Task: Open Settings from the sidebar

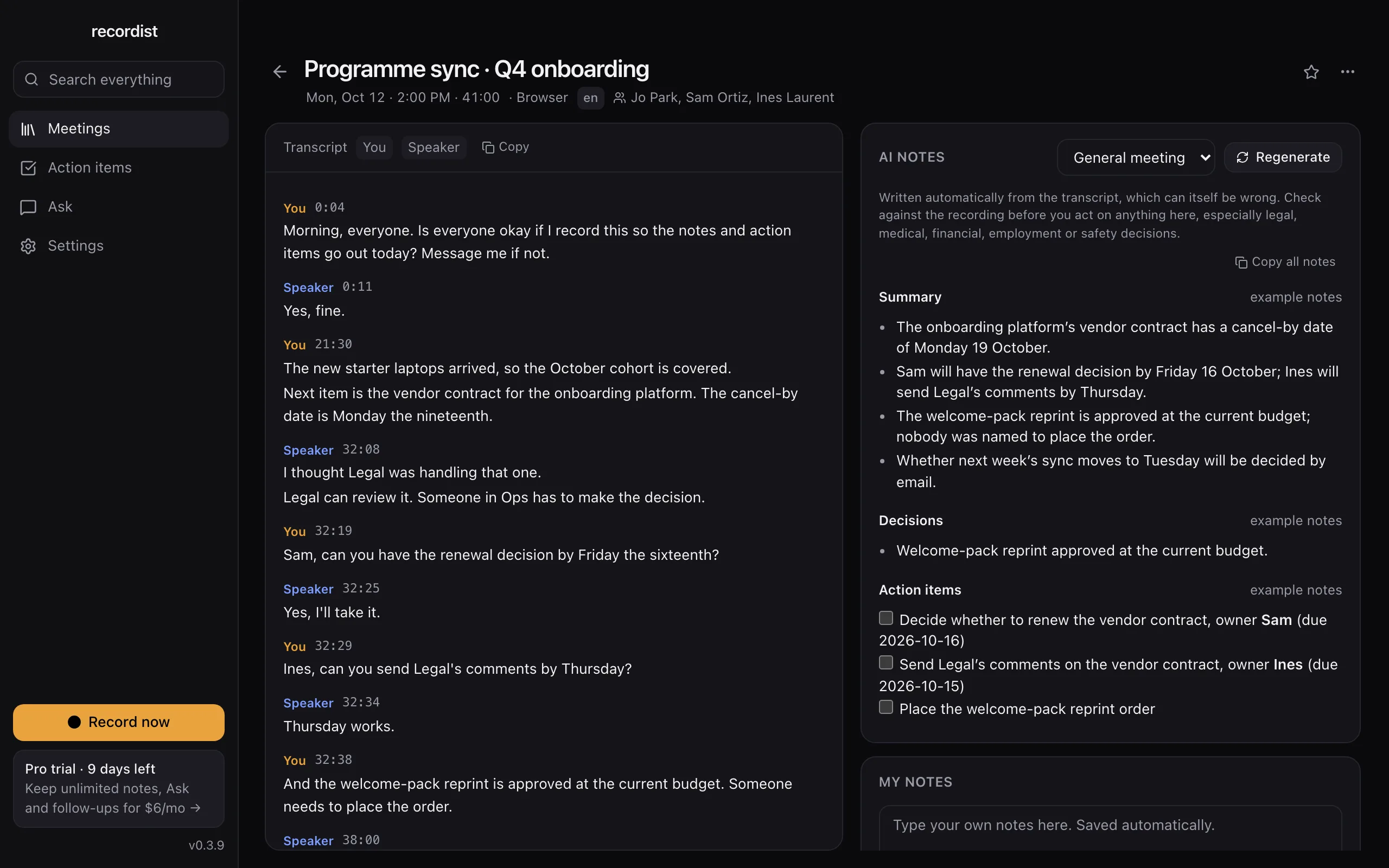Action: [119, 246]
